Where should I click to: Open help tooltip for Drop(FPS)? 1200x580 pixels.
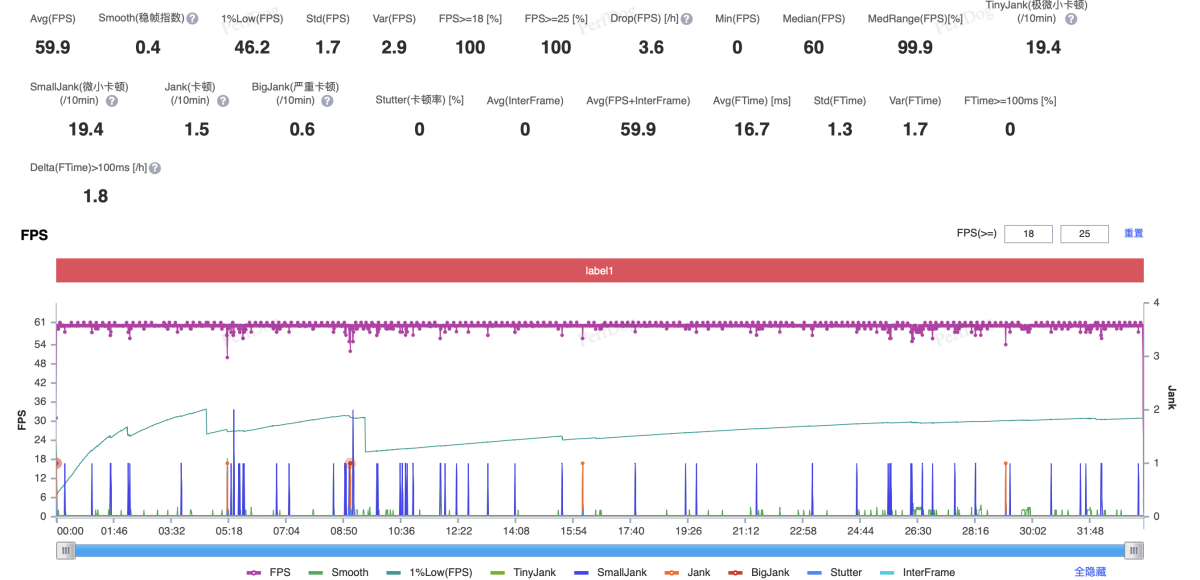[687, 19]
